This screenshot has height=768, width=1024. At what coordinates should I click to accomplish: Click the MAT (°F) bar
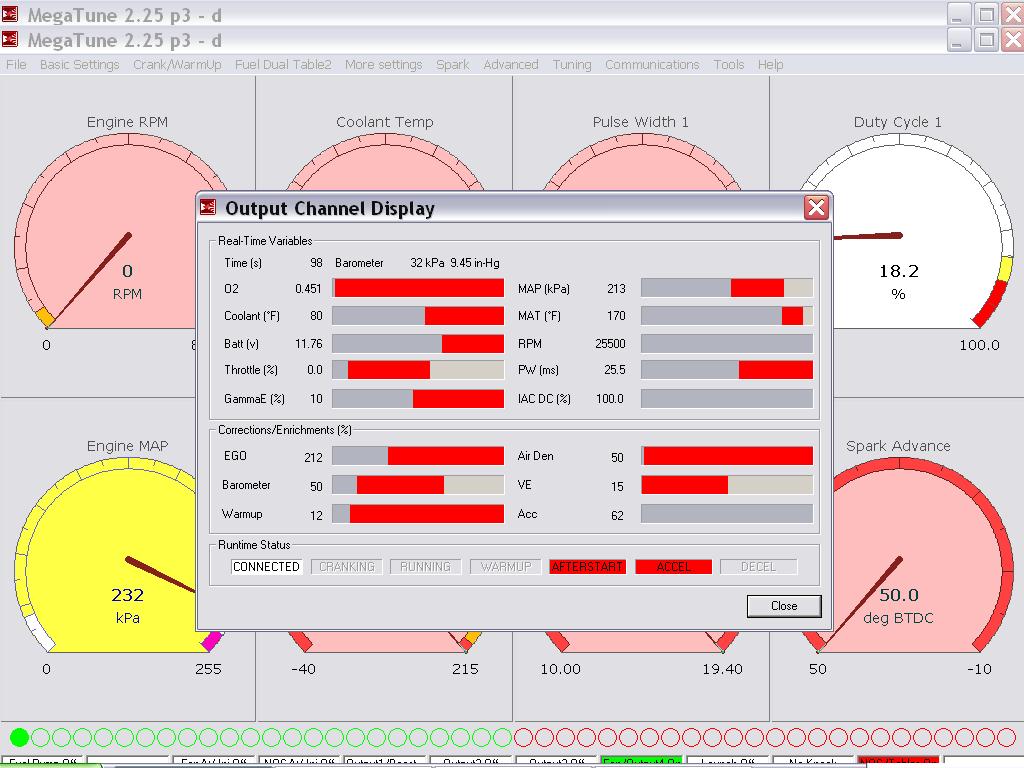(x=727, y=315)
